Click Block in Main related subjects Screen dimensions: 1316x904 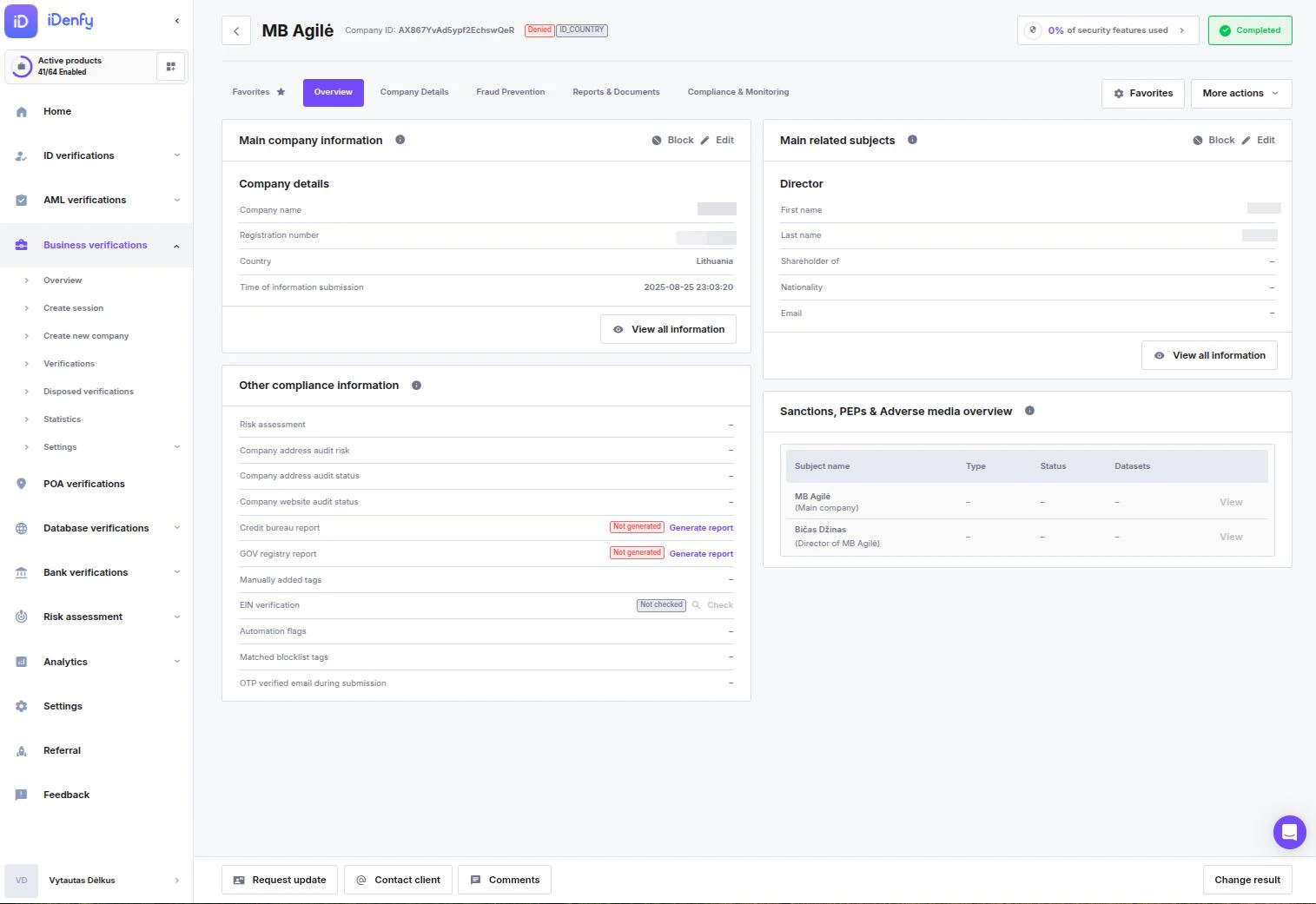tap(1213, 140)
